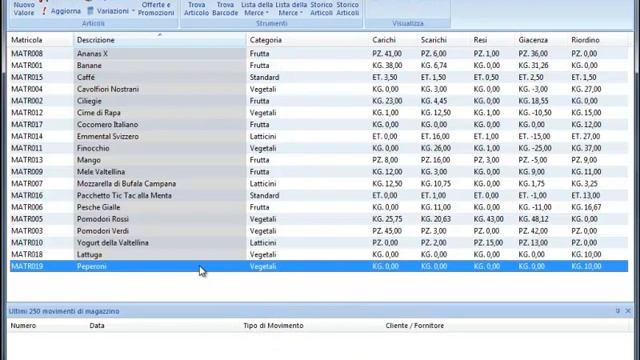Select the Ananas X row
The image size is (640, 360).
[x=319, y=53]
